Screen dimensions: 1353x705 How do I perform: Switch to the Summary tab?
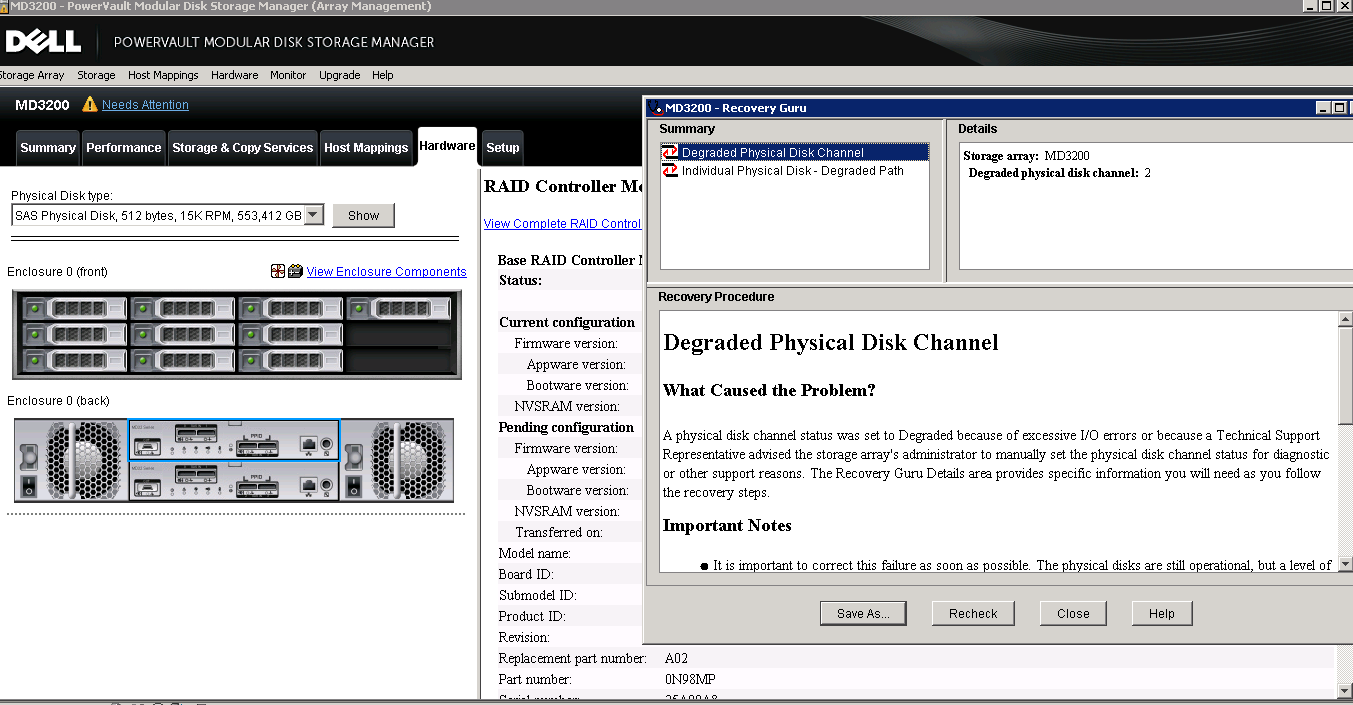coord(48,148)
